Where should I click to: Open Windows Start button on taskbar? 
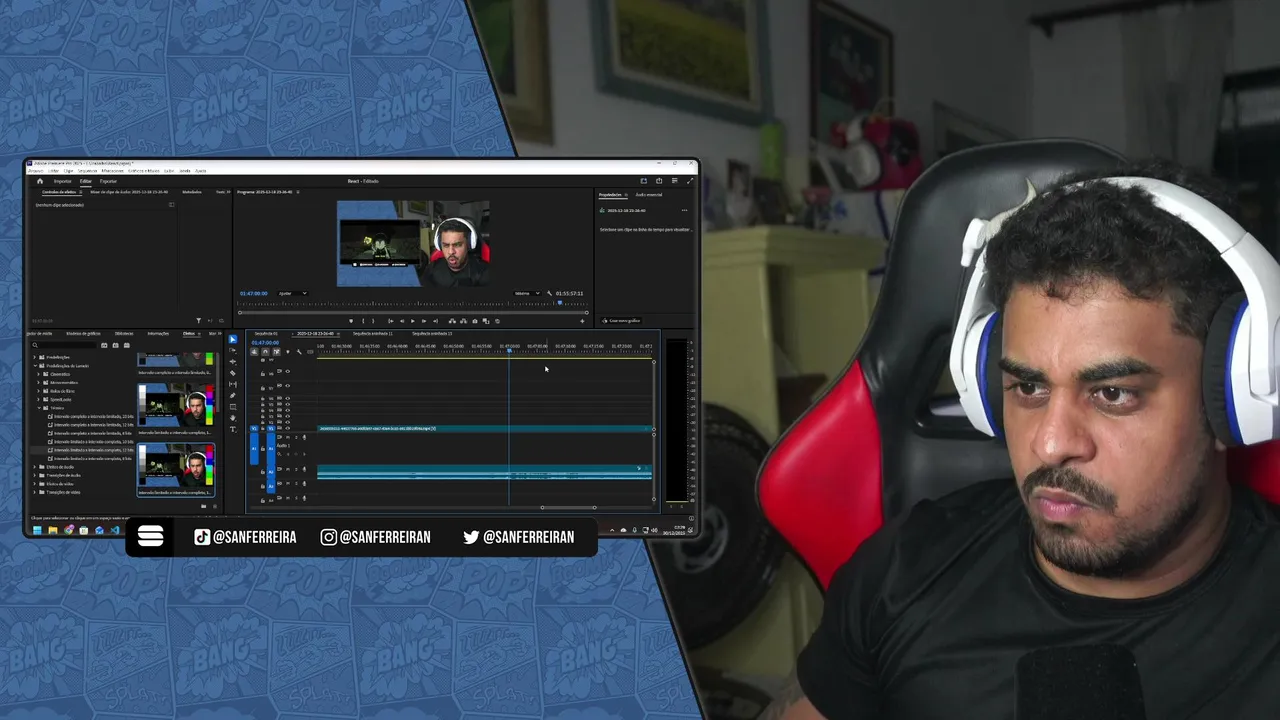coord(37,530)
